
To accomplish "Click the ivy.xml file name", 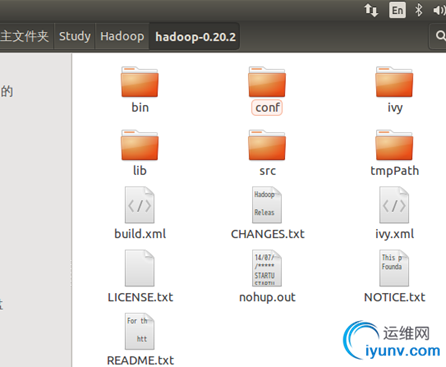I will coord(395,234).
